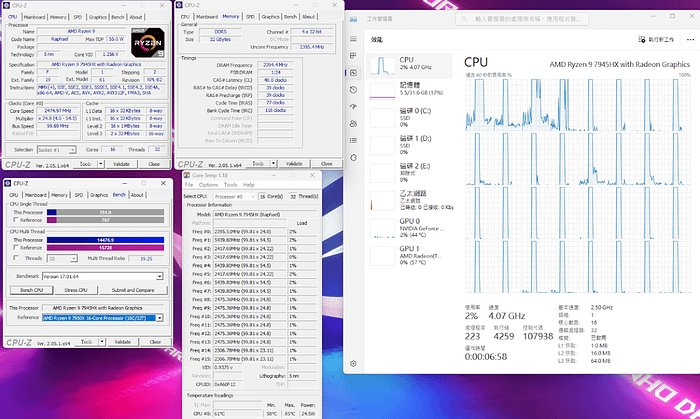Image resolution: width=700 pixels, height=419 pixels.
Task: Open Processes page icon in Task Manager
Action: (353, 56)
